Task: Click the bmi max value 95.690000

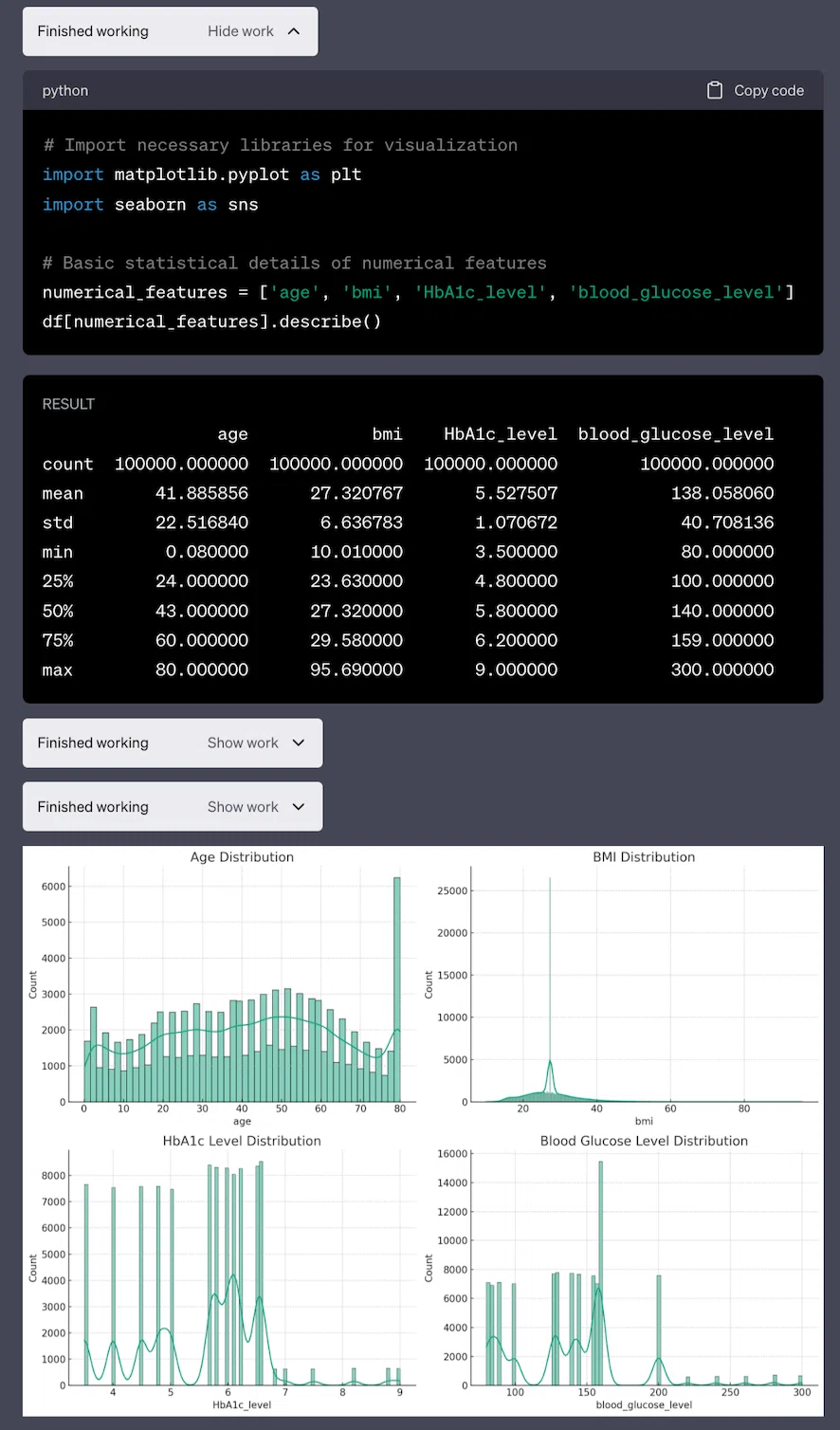Action: (356, 669)
